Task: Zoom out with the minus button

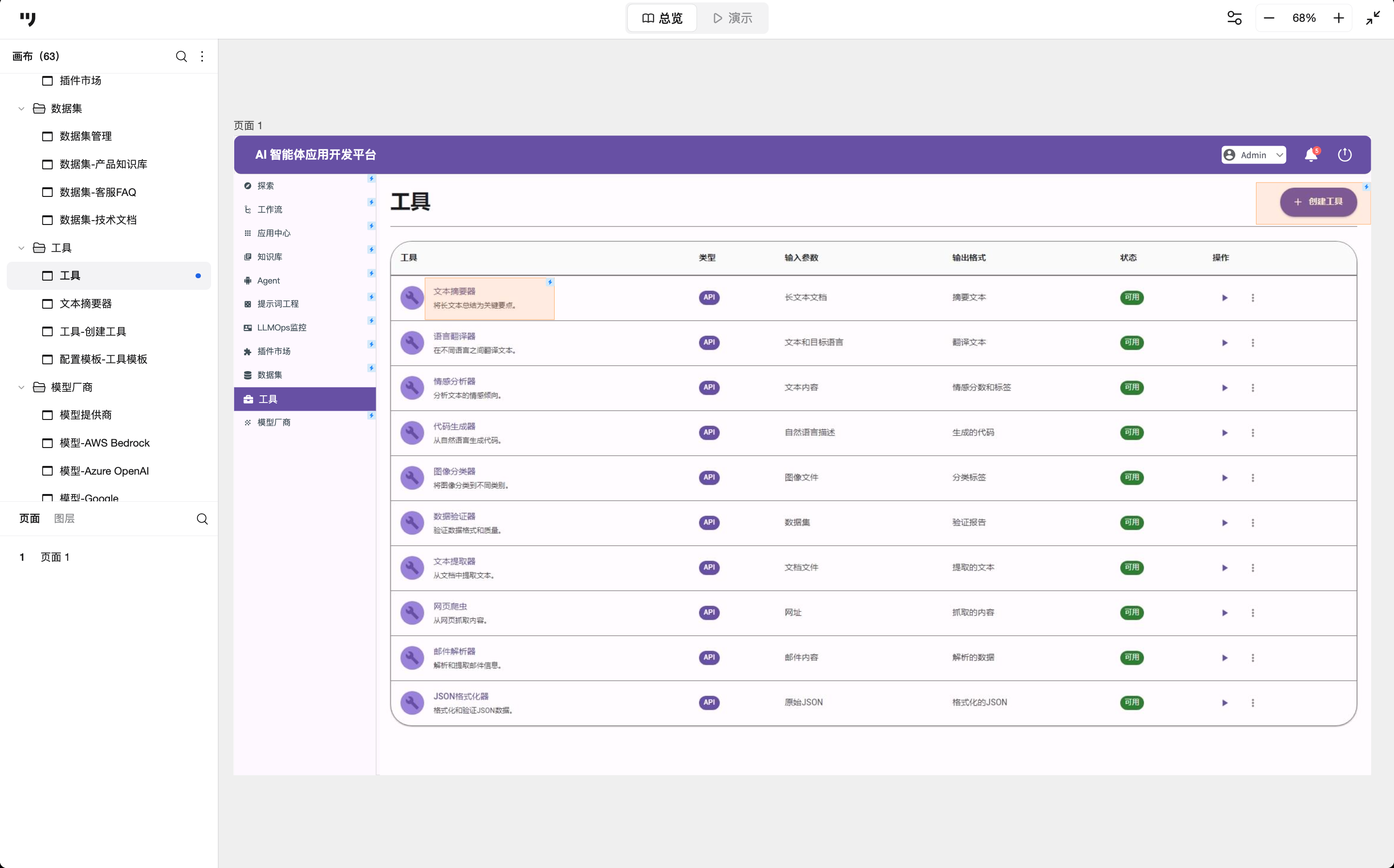Action: (1270, 18)
